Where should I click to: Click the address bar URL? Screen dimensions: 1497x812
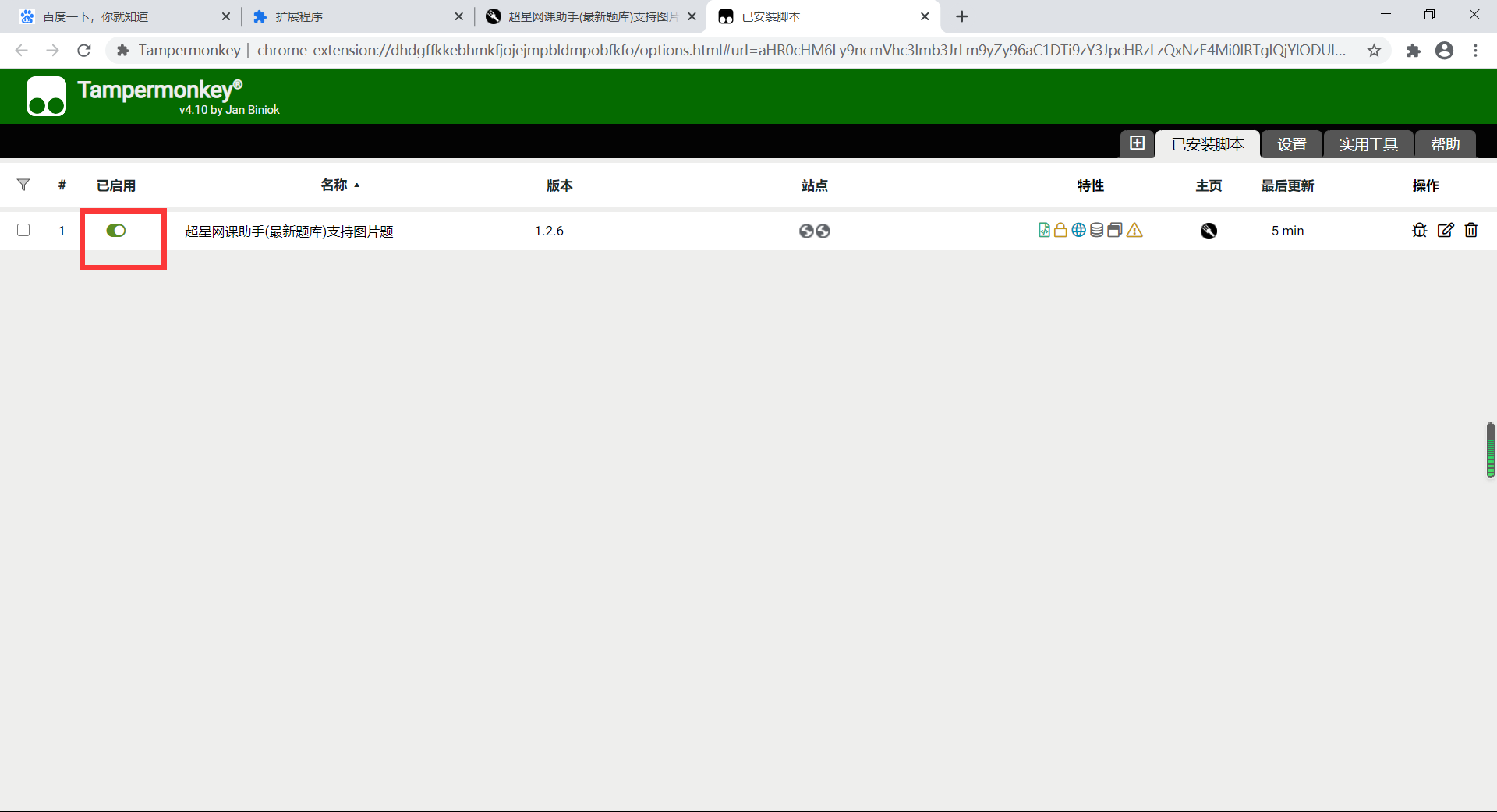[801, 51]
